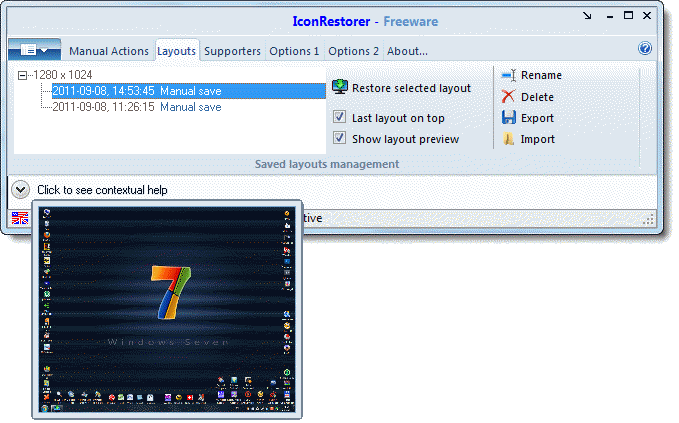The image size is (679, 423).
Task: Select the Layouts tab
Action: pyautogui.click(x=176, y=51)
